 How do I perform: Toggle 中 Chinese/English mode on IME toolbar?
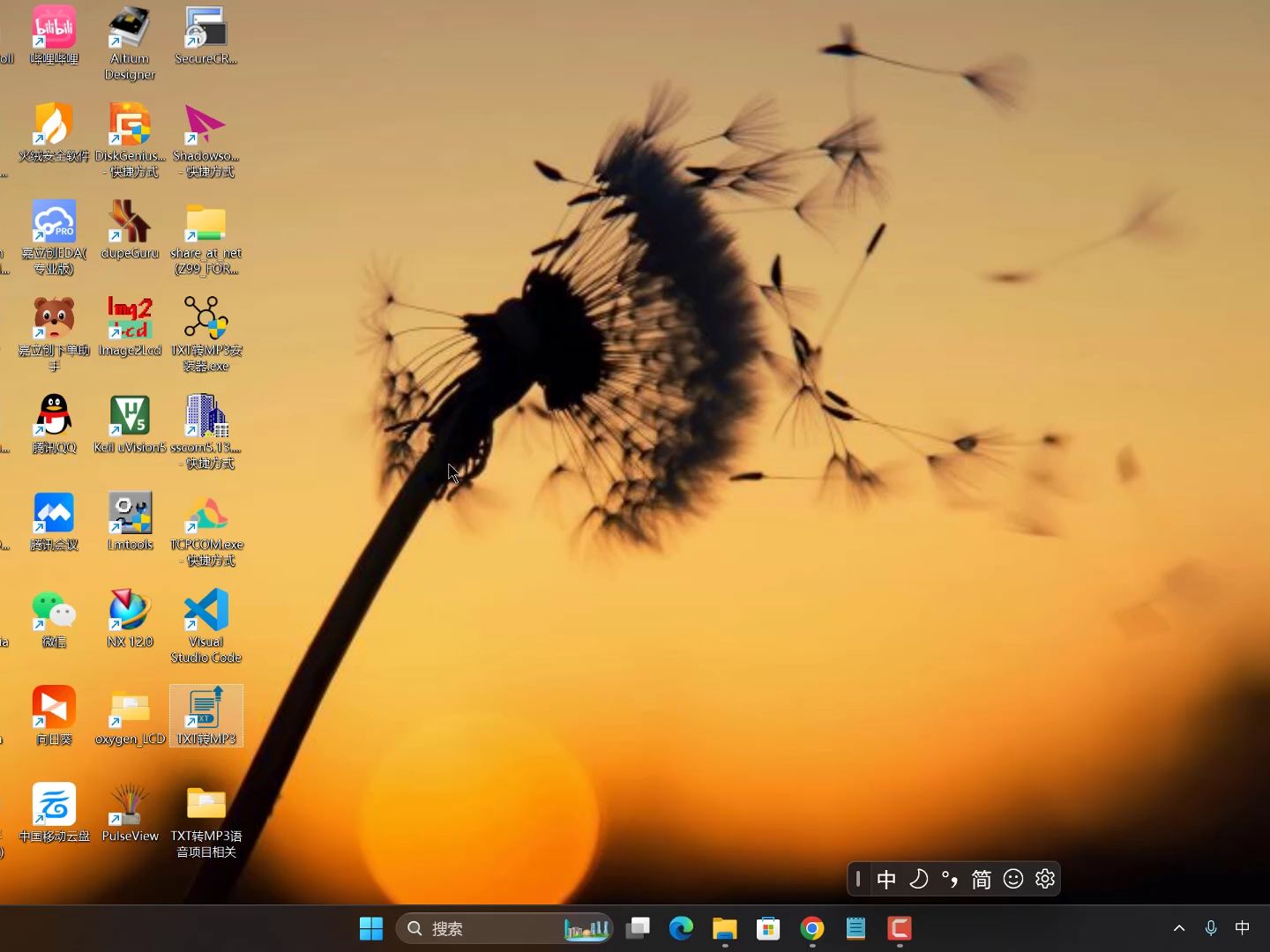click(886, 879)
